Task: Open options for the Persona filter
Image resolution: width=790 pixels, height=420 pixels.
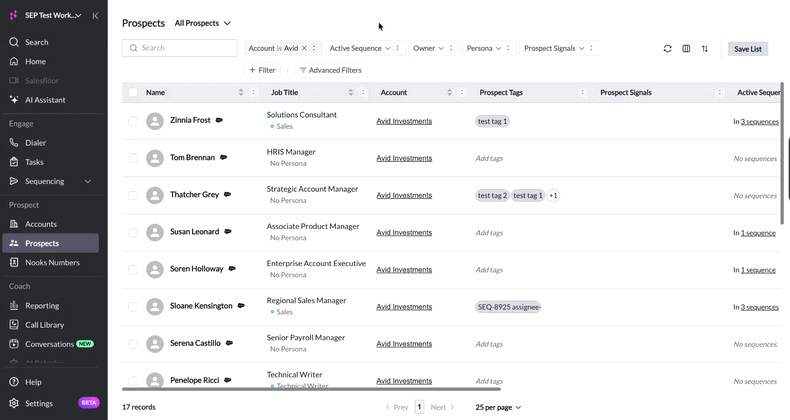Action: tap(508, 48)
